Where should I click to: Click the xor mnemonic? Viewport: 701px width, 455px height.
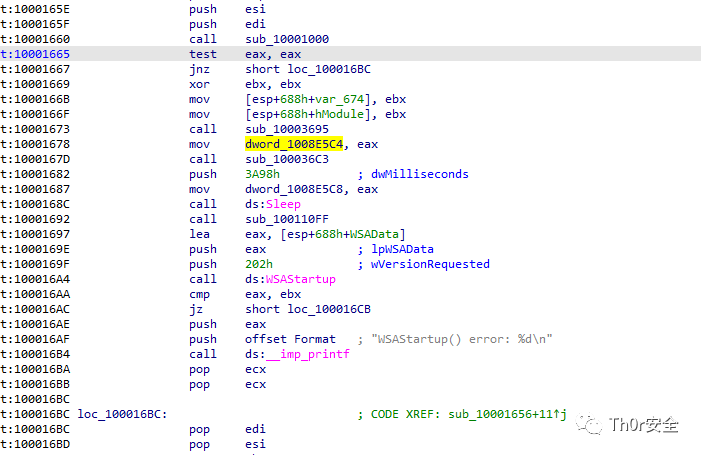click(x=199, y=84)
